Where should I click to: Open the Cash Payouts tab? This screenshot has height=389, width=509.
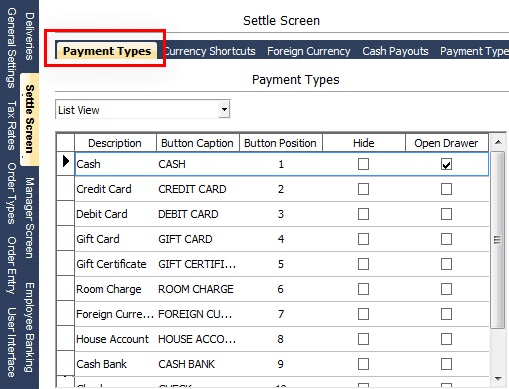395,51
